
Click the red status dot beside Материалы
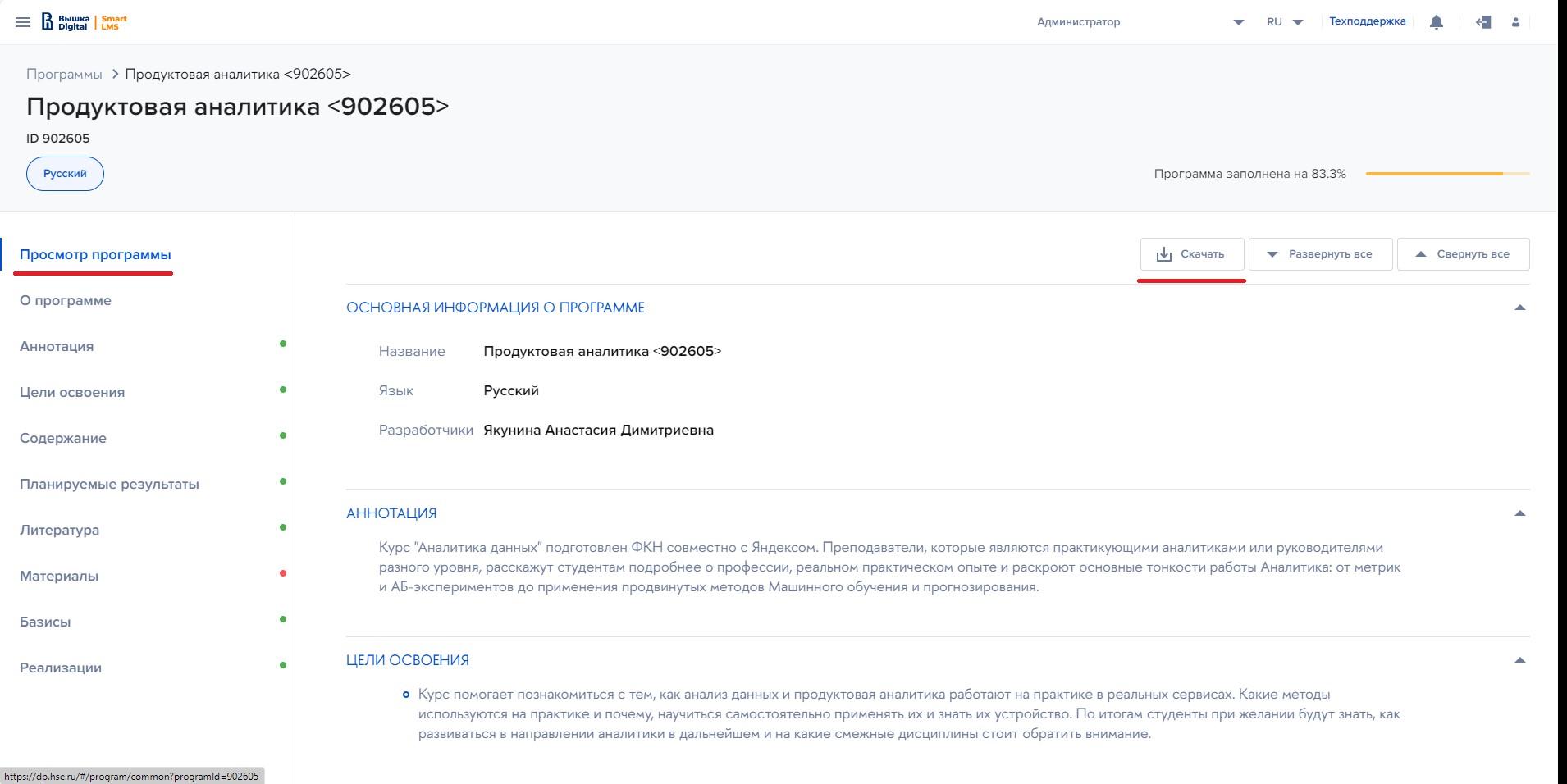coord(283,573)
